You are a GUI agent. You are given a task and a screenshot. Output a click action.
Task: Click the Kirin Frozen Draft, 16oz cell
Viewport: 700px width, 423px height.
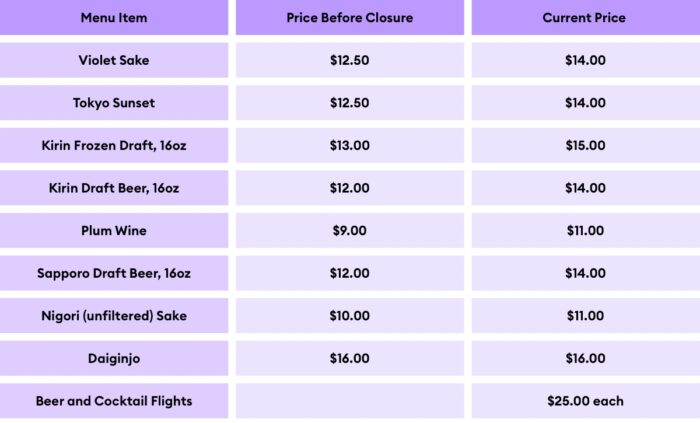coord(113,146)
